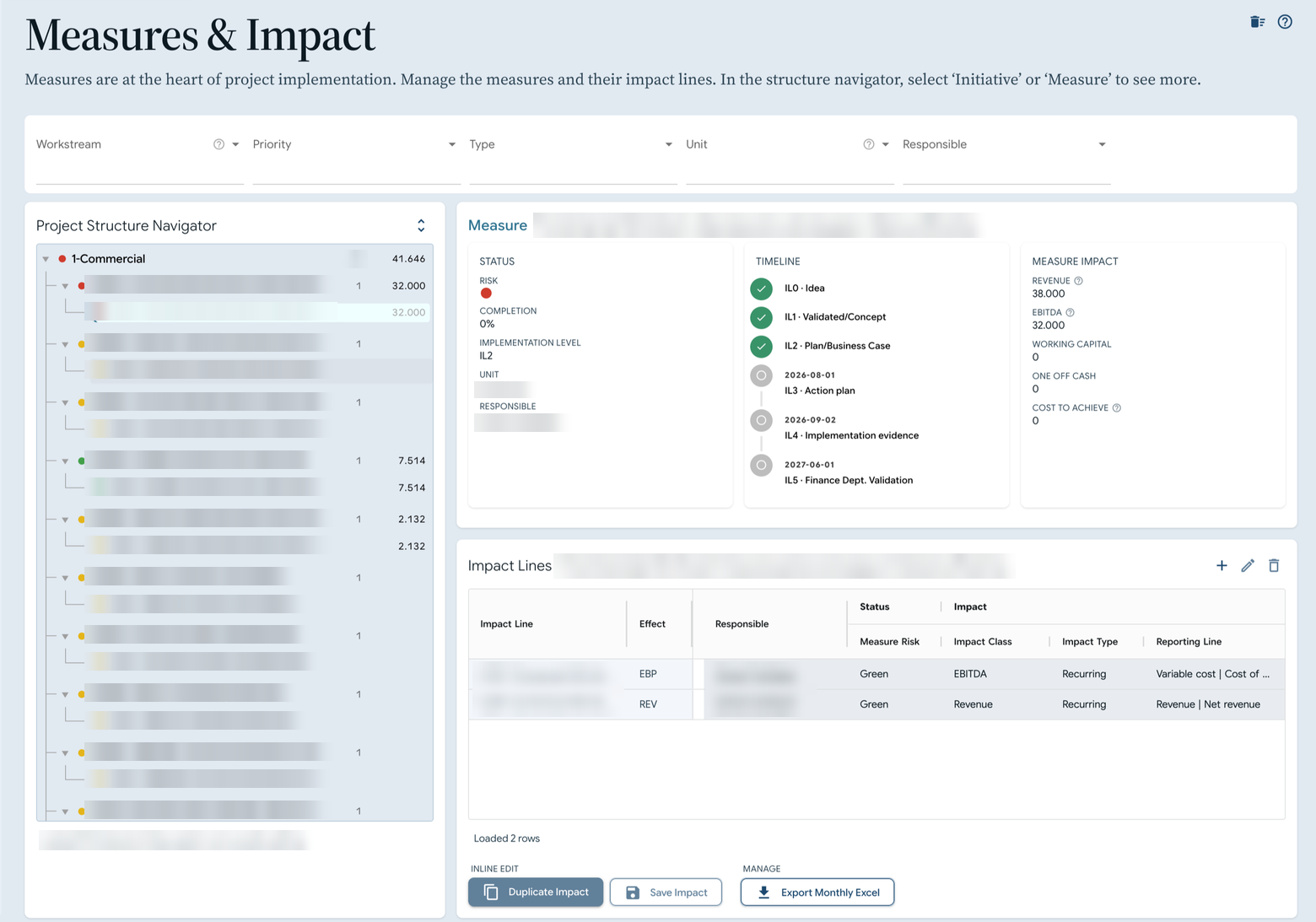Screen dimensions: 1316x922
Task: Add a new impact line with plus icon
Action: pyautogui.click(x=1222, y=565)
